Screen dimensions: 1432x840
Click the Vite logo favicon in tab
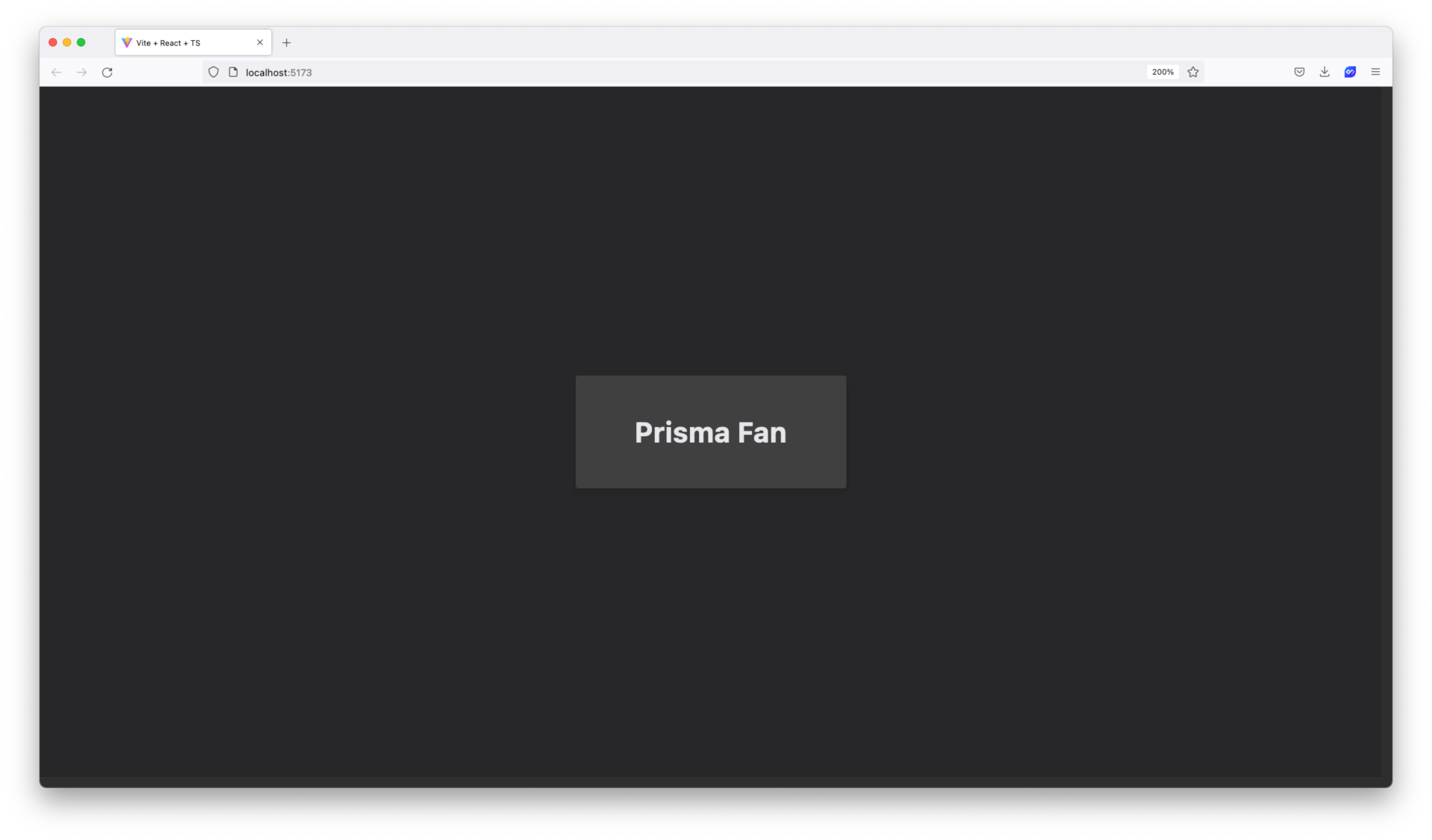[127, 43]
